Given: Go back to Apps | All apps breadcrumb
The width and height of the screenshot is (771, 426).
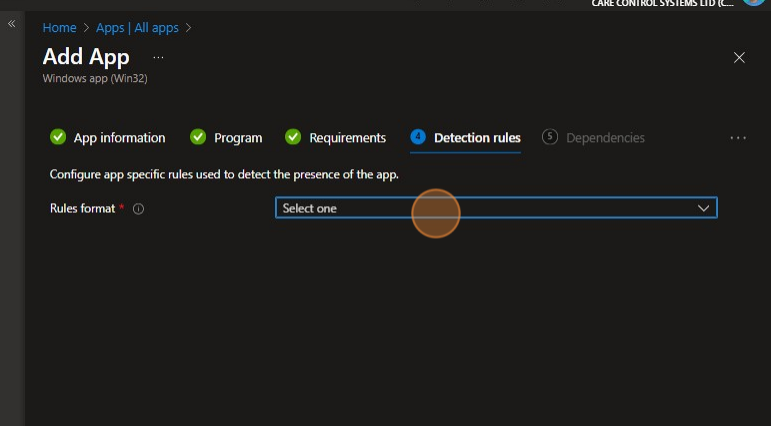Looking at the screenshot, I should [x=137, y=28].
